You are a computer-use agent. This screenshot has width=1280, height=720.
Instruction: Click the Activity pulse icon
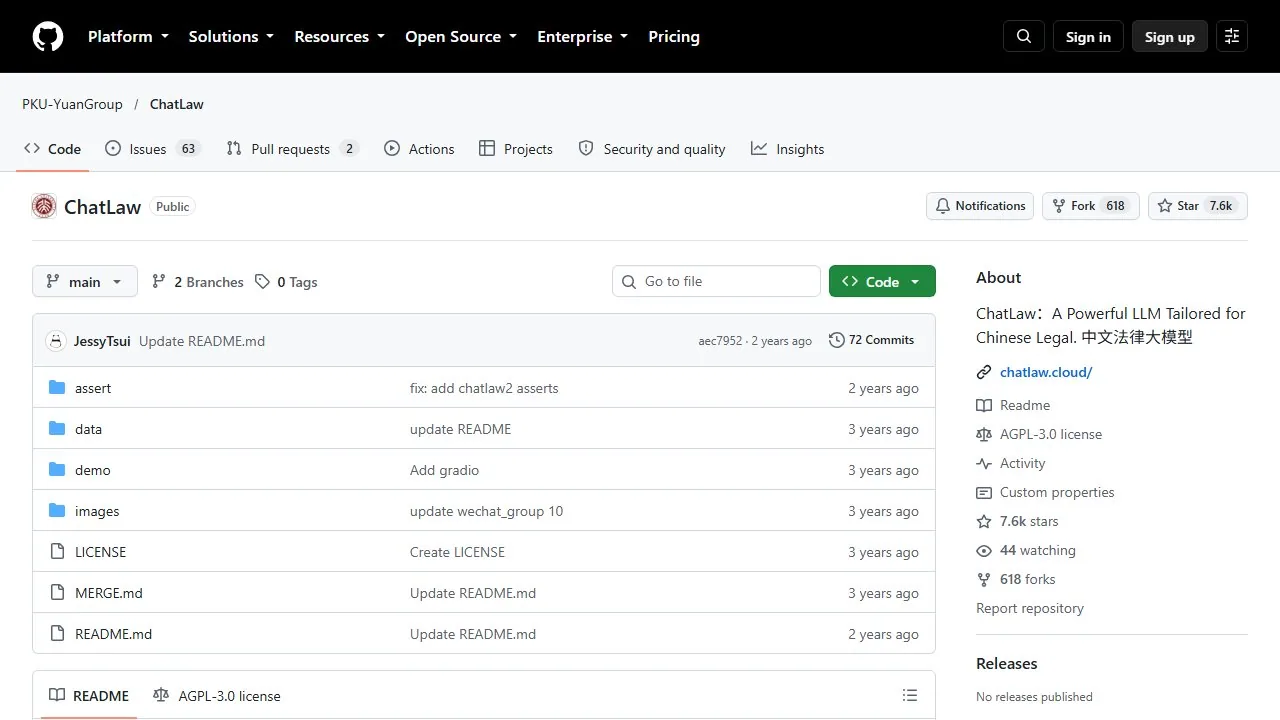tap(984, 463)
